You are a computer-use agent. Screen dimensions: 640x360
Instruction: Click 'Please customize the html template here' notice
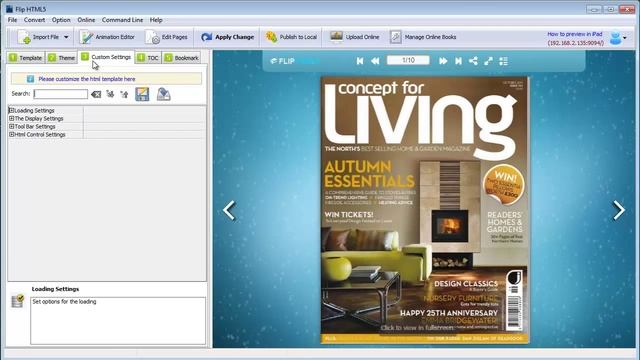click(87, 79)
